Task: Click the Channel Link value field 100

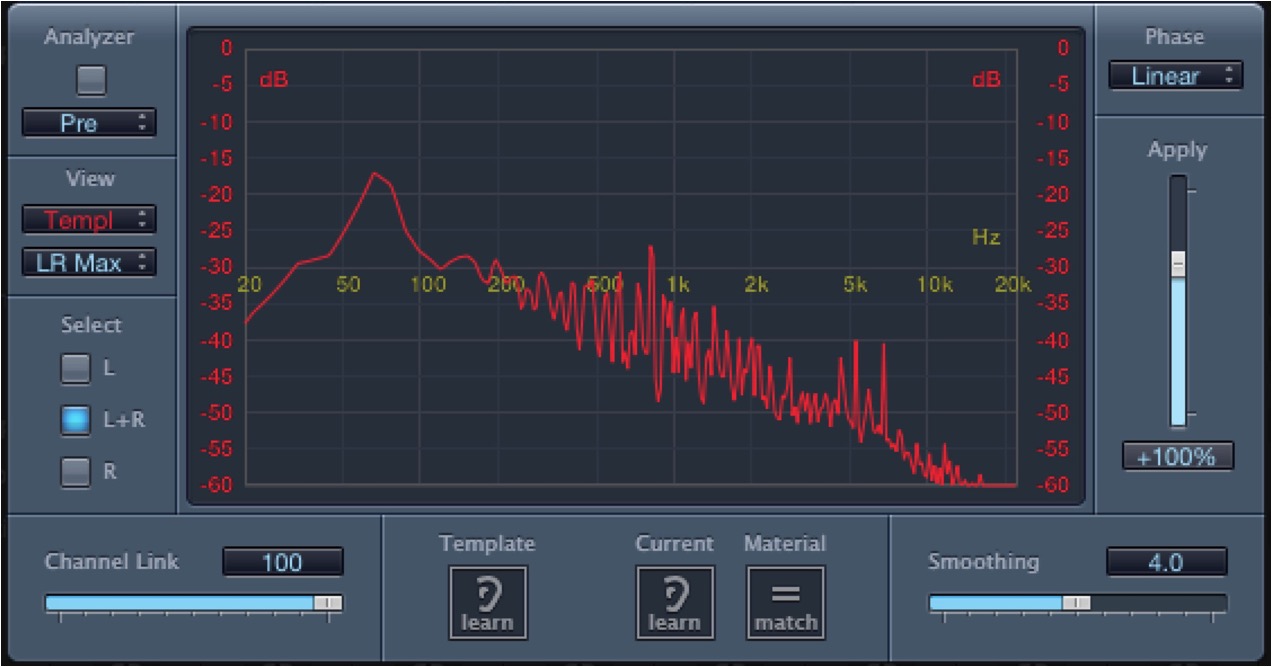Action: [283, 562]
